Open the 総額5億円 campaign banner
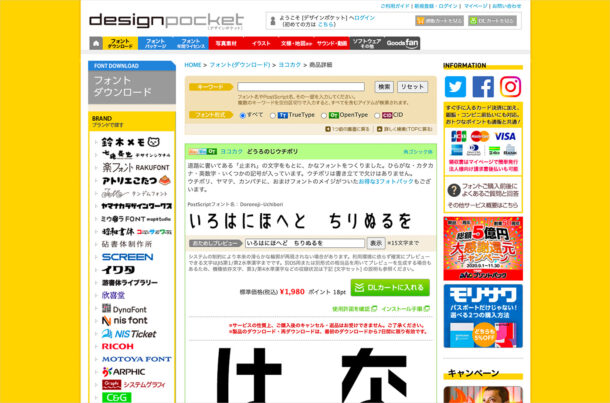This screenshot has width=610, height=403. (x=483, y=249)
